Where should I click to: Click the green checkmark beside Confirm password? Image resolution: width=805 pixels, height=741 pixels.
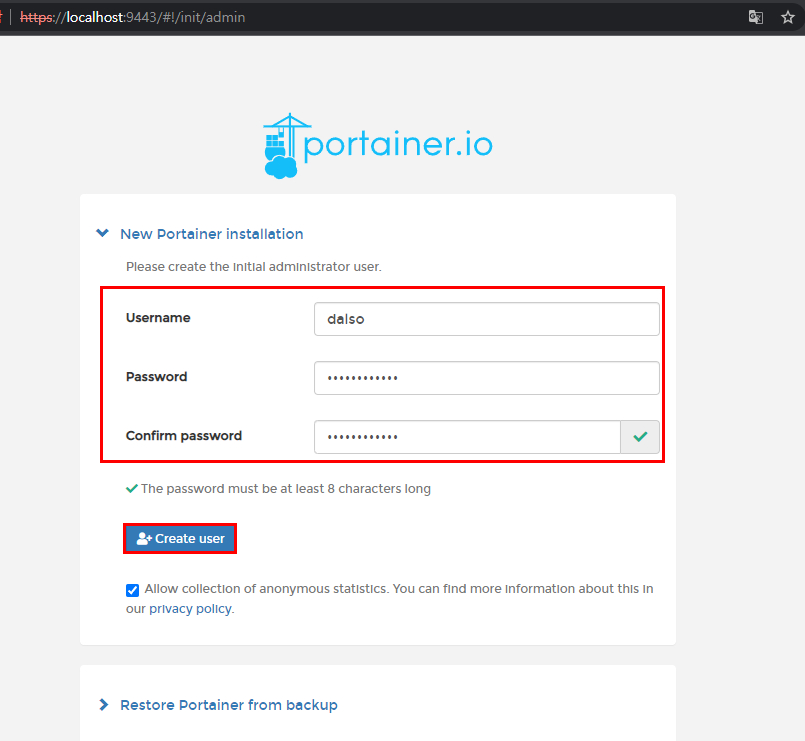[640, 437]
